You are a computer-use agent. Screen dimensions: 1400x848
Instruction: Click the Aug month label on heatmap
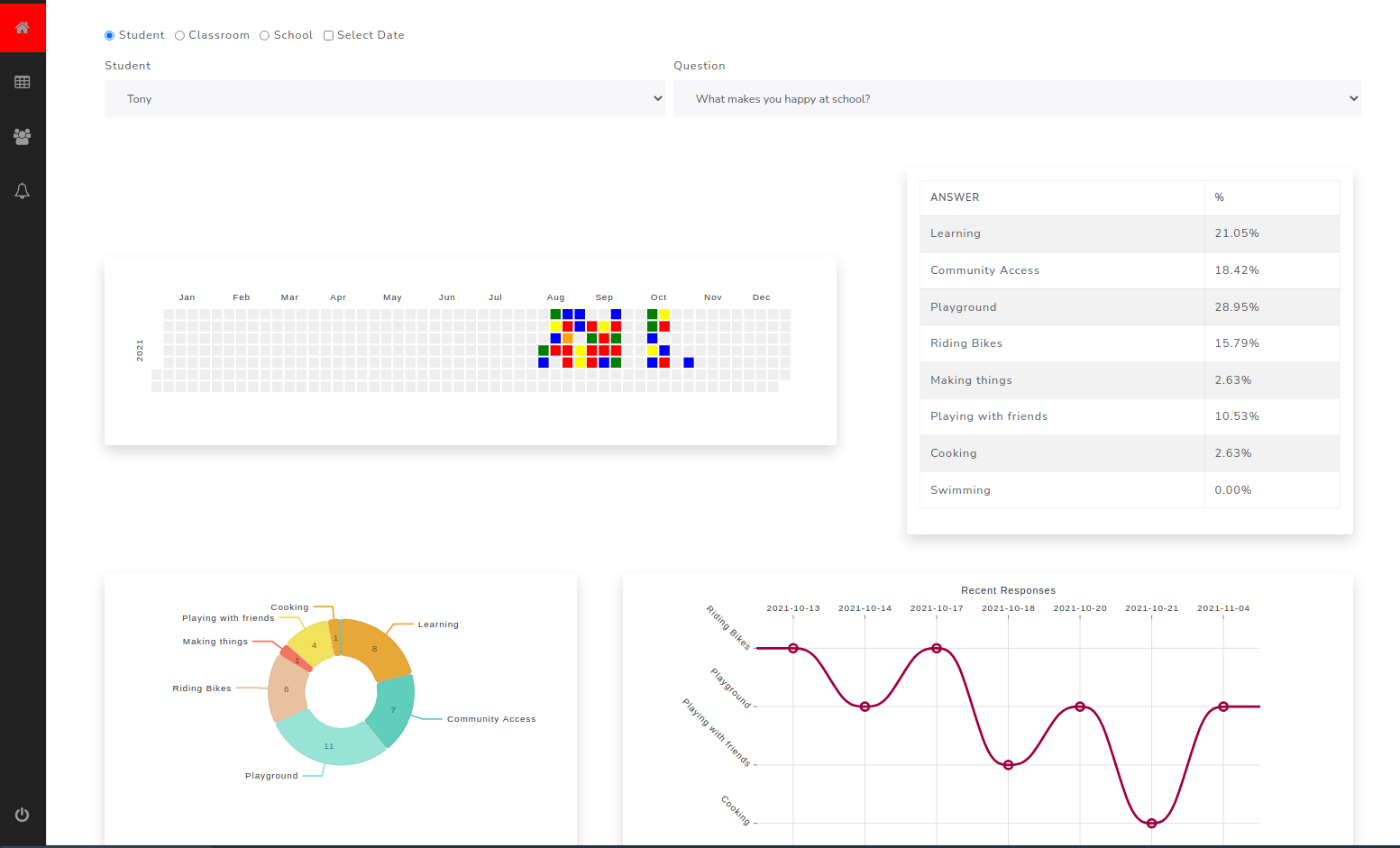click(x=556, y=297)
